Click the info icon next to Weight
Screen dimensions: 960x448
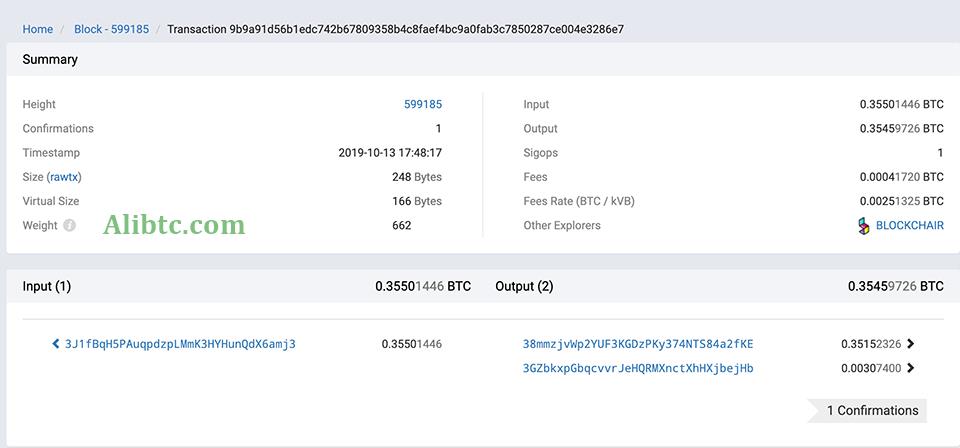click(70, 226)
